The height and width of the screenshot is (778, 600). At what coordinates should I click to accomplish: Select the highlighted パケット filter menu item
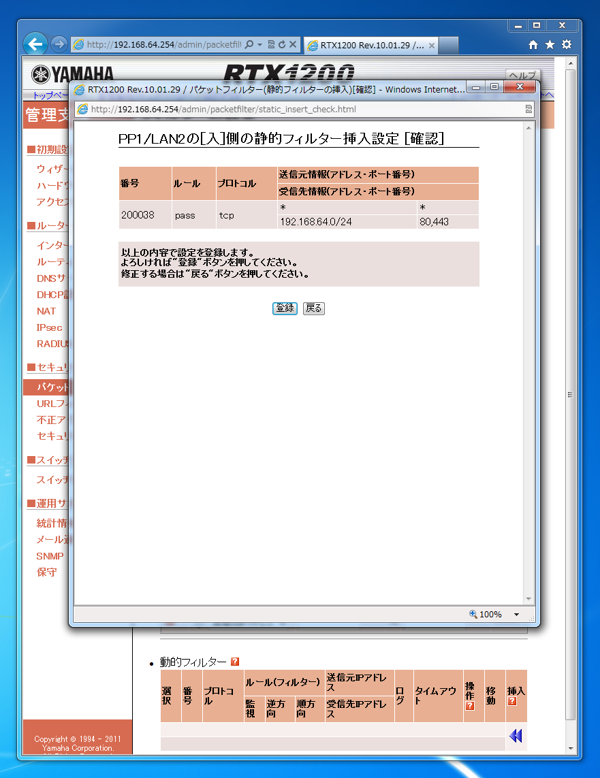pos(46,387)
